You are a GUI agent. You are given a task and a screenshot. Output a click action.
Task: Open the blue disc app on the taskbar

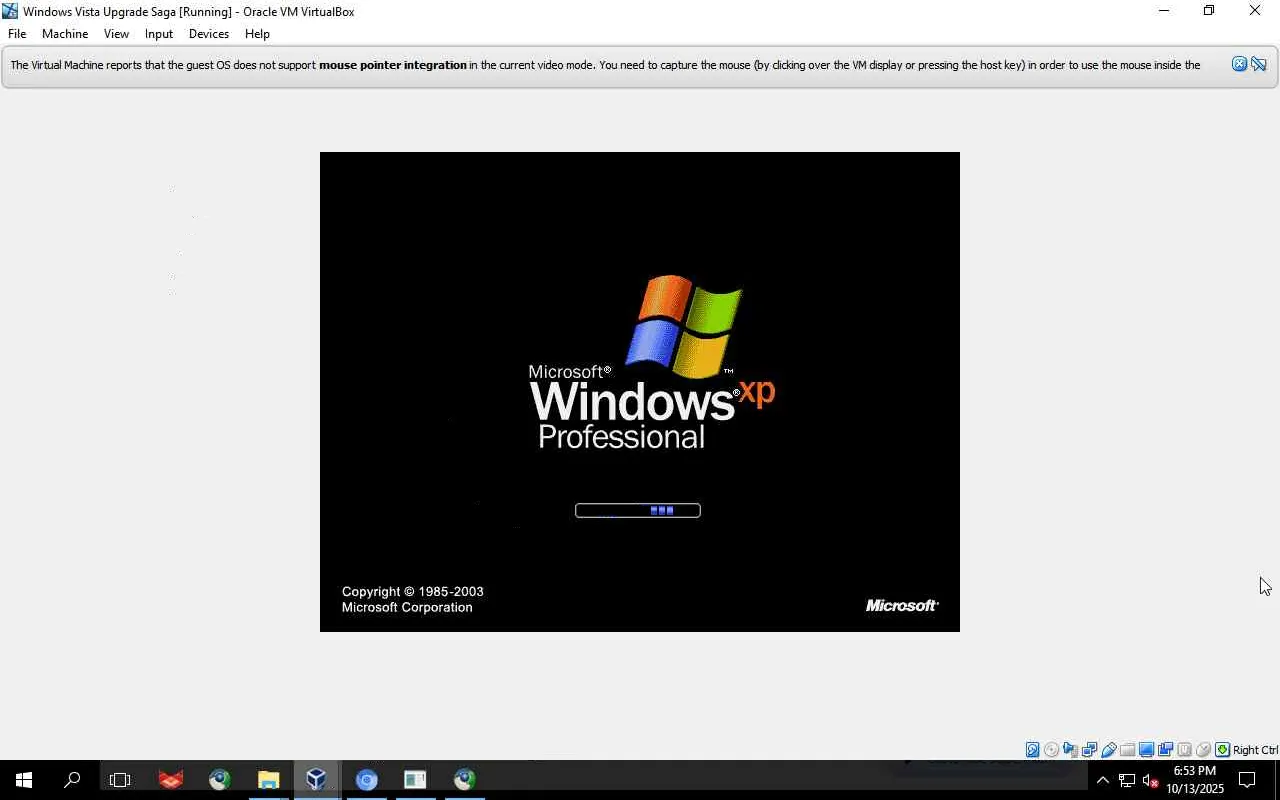[x=366, y=780]
